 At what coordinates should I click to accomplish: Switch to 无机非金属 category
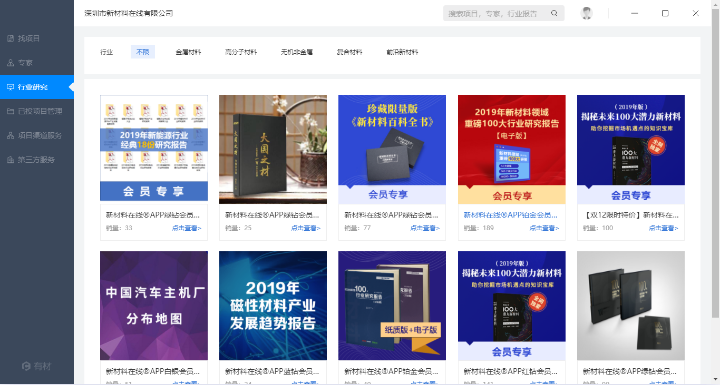(297, 52)
